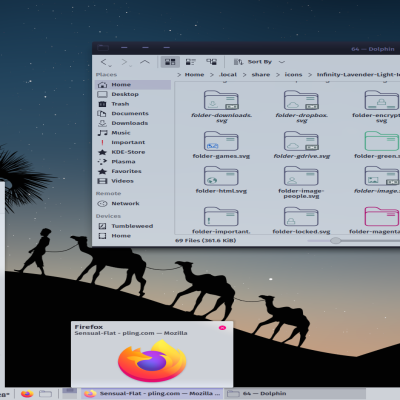
Task: Click .local in the breadcrumb path
Action: (x=228, y=75)
